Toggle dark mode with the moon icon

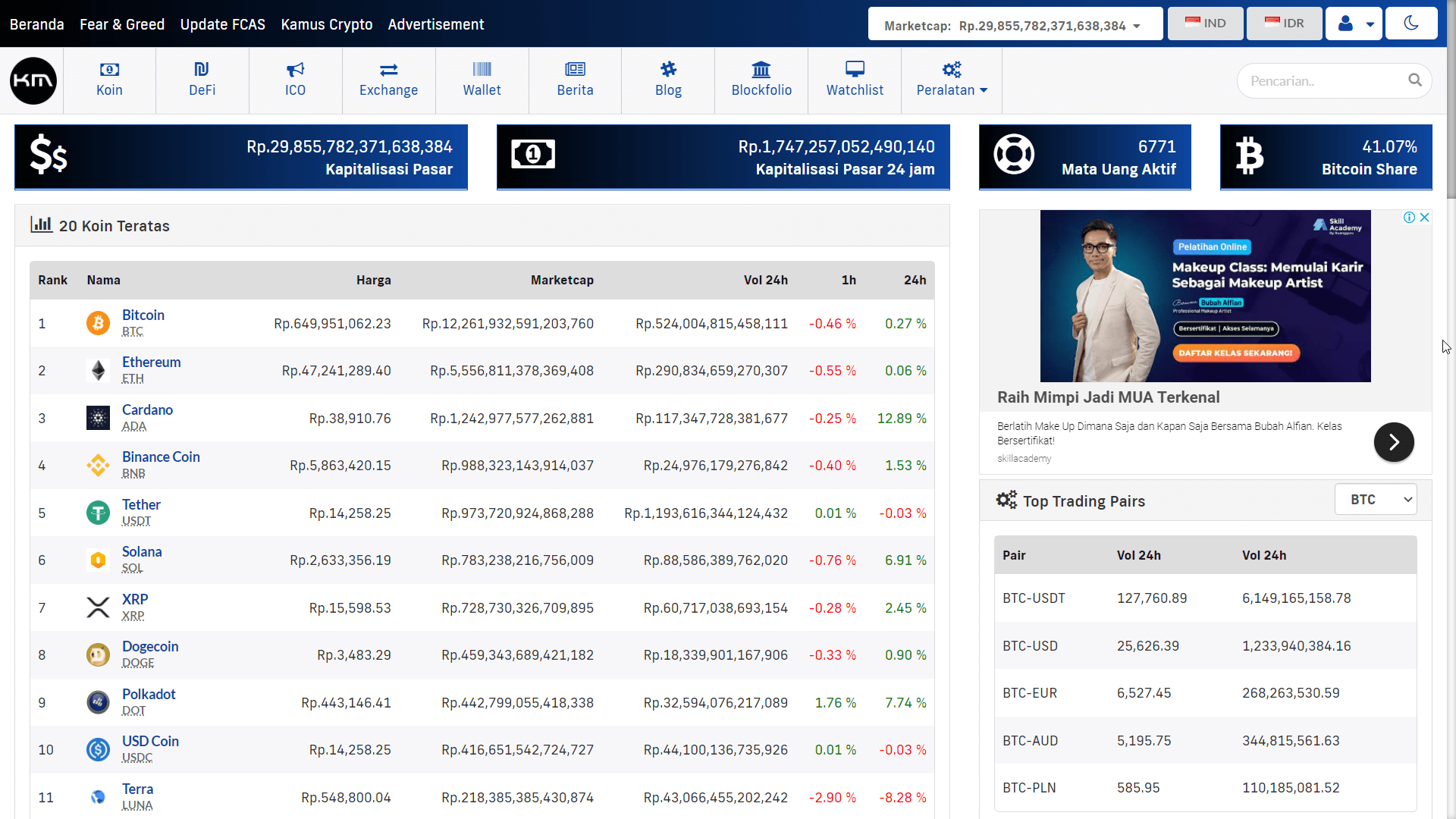pyautogui.click(x=1411, y=23)
